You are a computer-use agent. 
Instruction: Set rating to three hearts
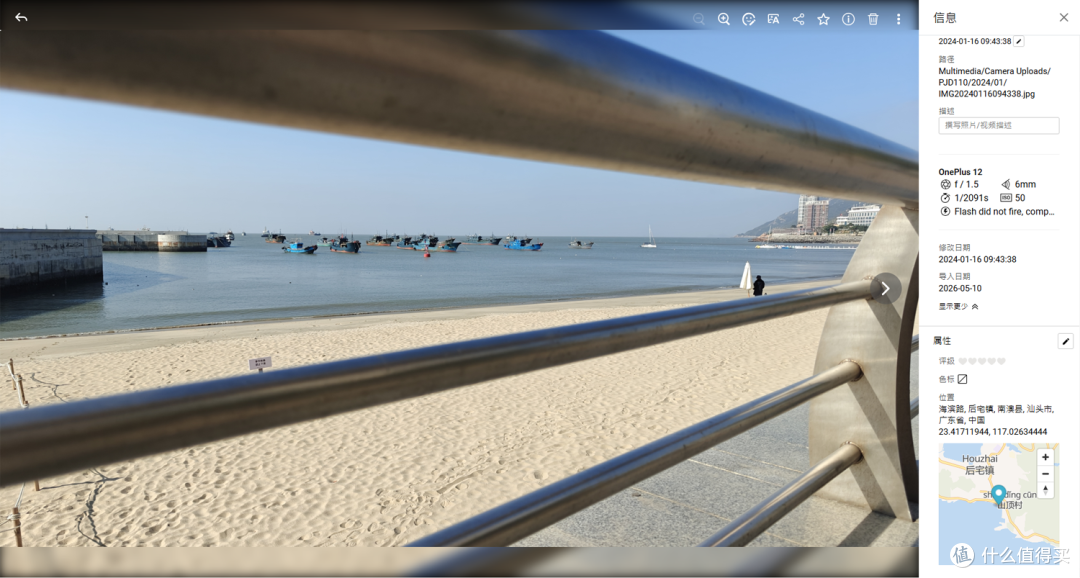point(982,361)
